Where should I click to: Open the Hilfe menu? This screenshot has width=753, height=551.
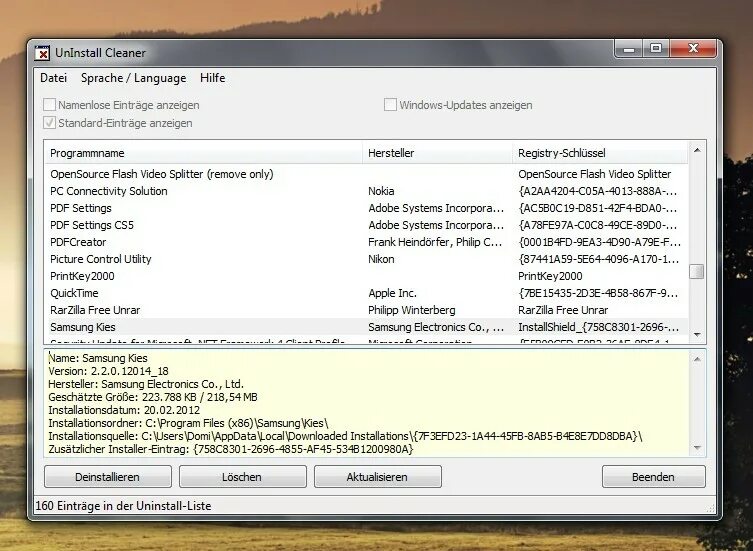[x=213, y=78]
